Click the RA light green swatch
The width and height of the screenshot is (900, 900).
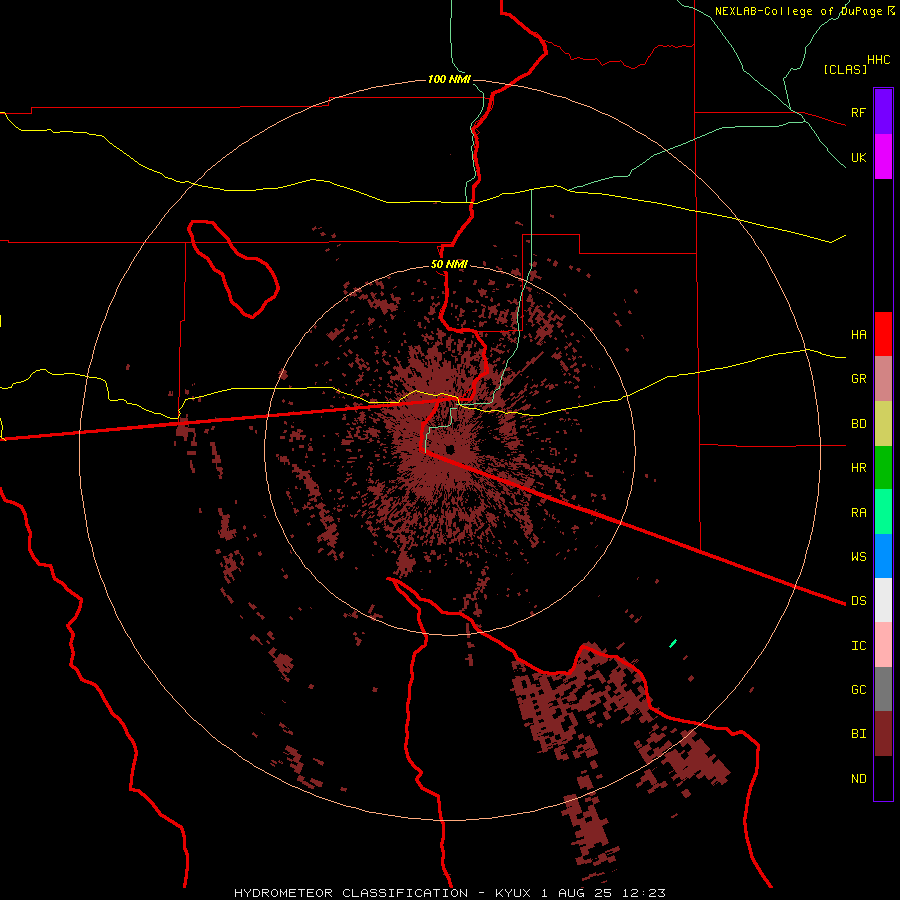tap(883, 512)
